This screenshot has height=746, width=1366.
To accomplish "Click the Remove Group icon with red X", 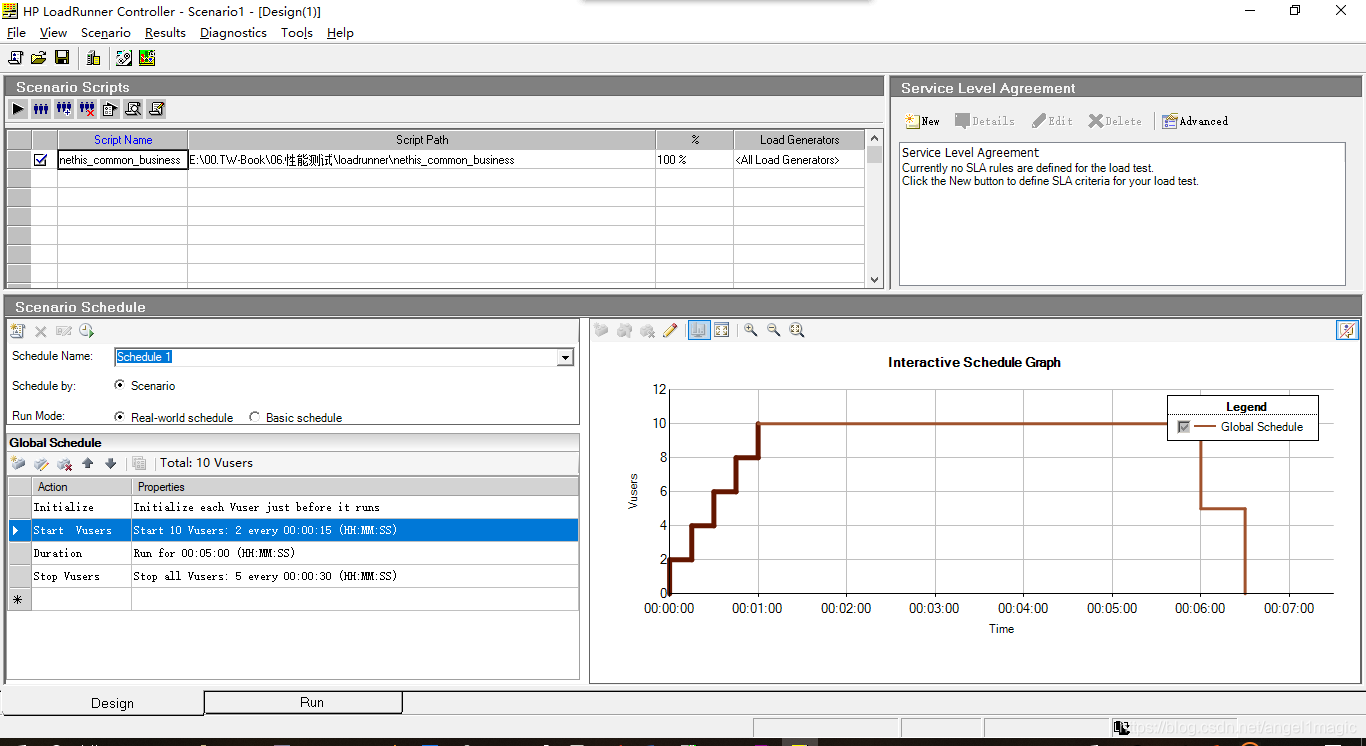I will 87,109.
